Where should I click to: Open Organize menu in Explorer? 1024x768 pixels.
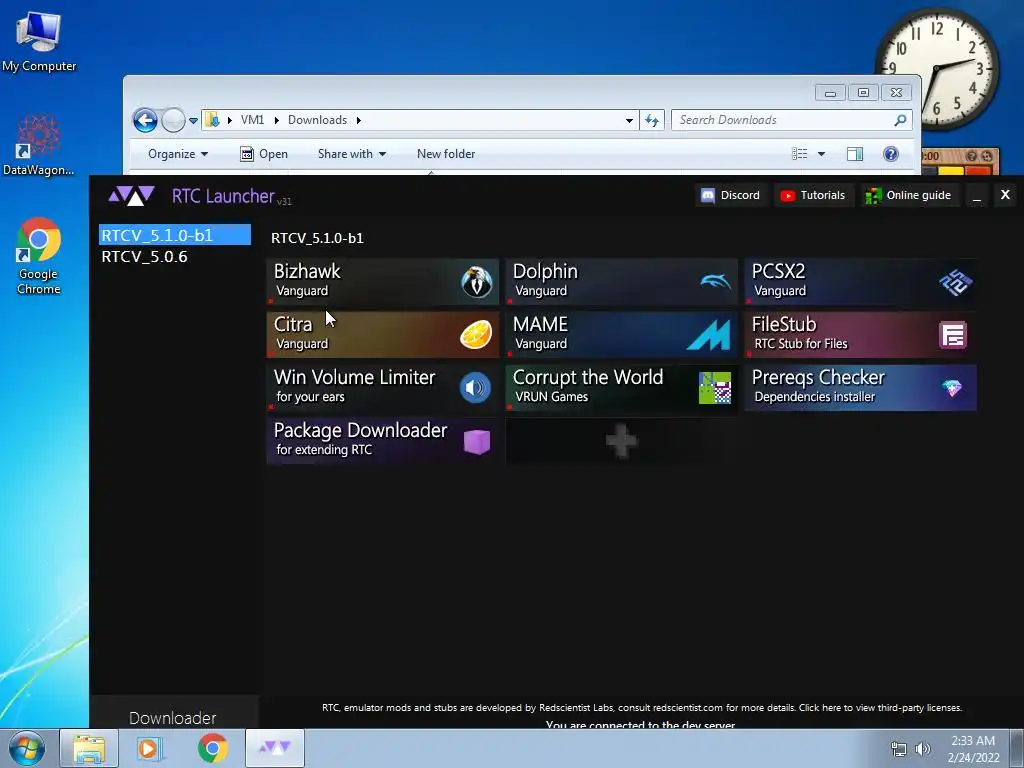(x=178, y=154)
